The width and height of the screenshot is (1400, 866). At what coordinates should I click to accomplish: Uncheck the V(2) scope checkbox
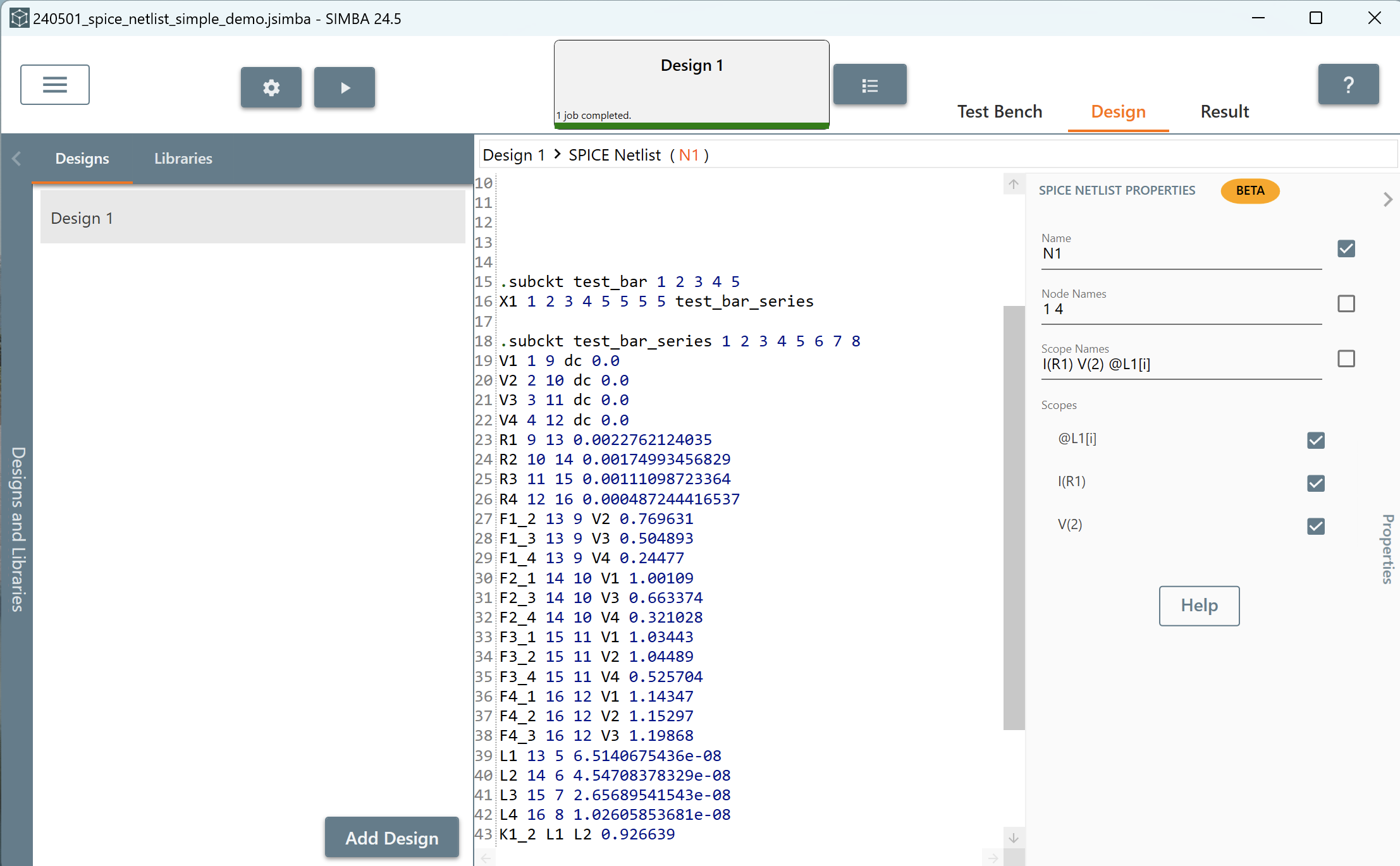point(1316,526)
